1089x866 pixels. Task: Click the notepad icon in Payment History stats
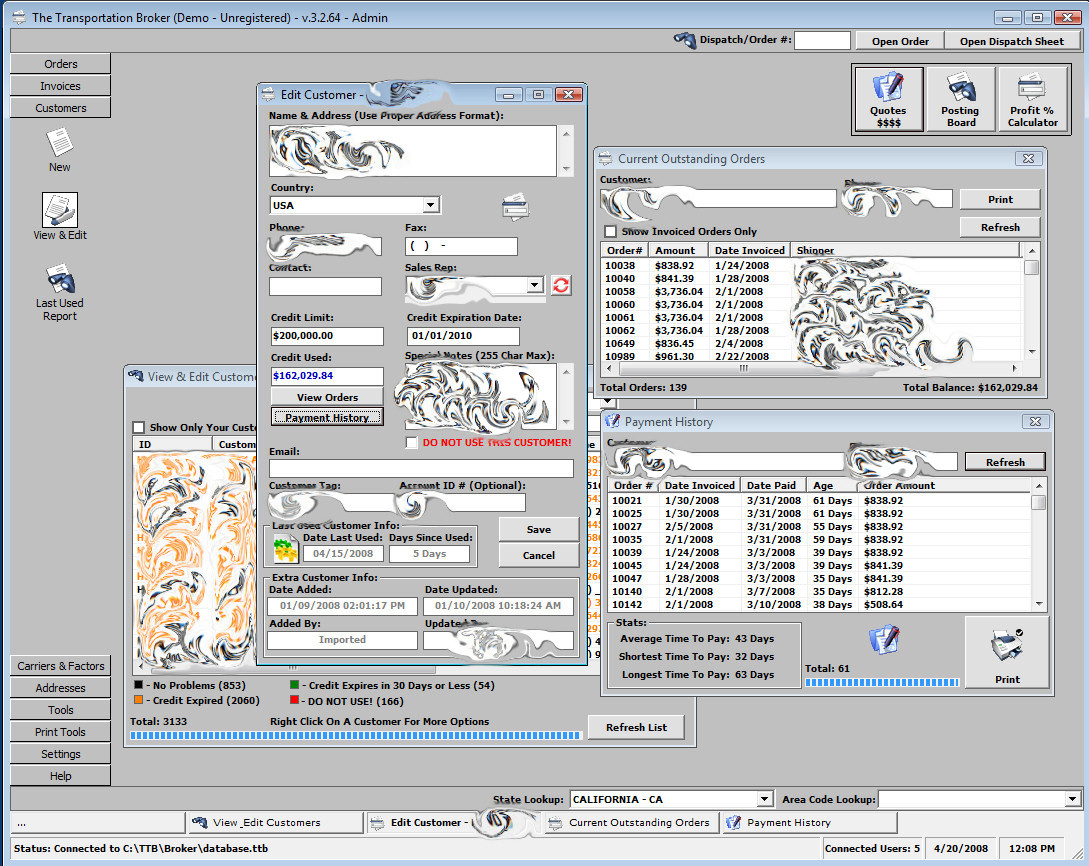click(884, 639)
